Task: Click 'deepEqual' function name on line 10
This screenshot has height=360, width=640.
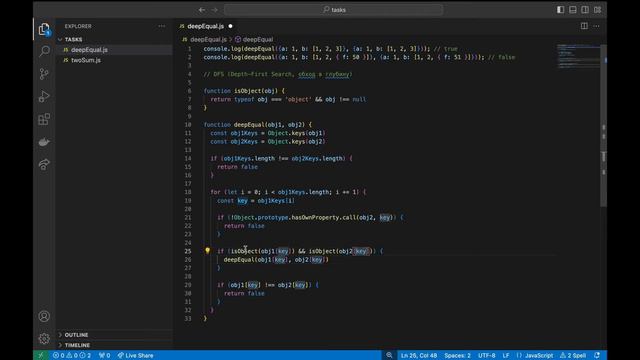Action: [249, 124]
